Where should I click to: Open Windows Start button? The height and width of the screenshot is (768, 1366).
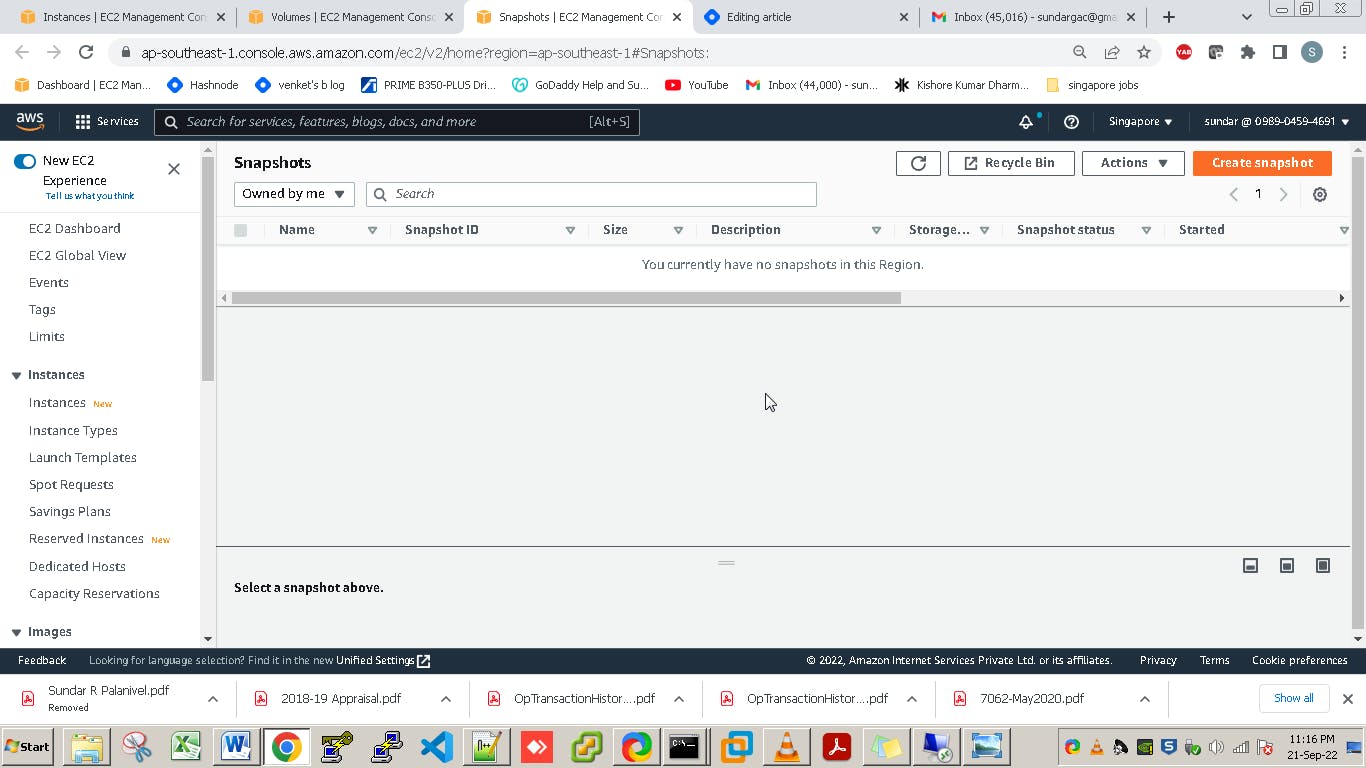point(28,746)
